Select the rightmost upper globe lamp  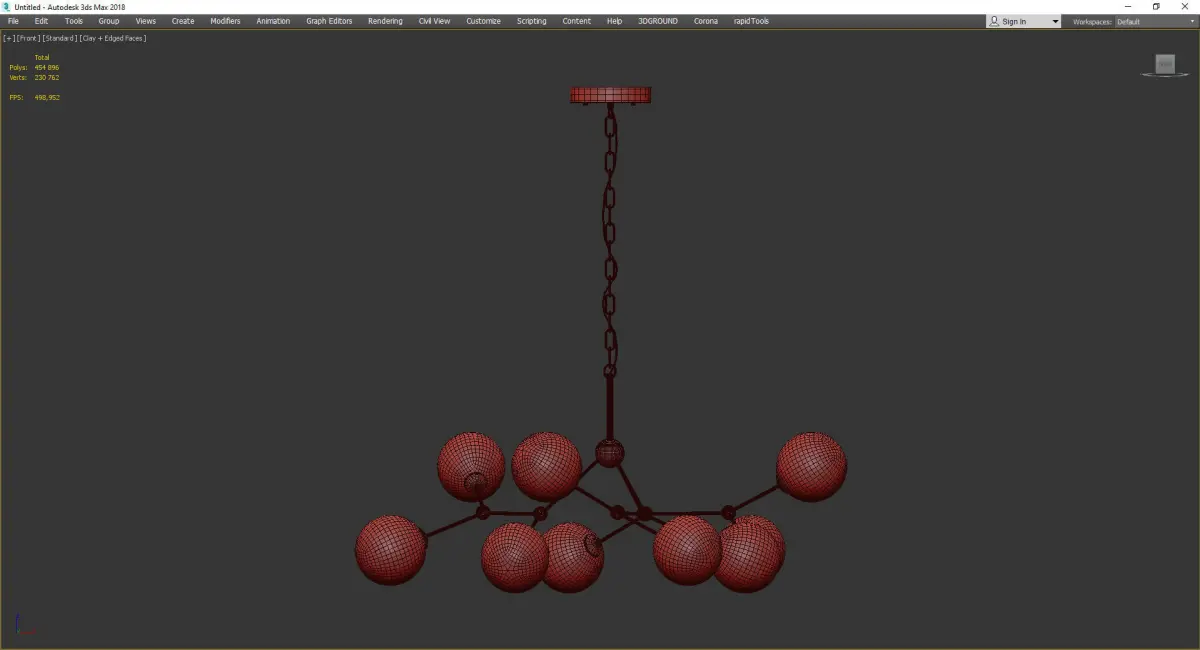812,466
